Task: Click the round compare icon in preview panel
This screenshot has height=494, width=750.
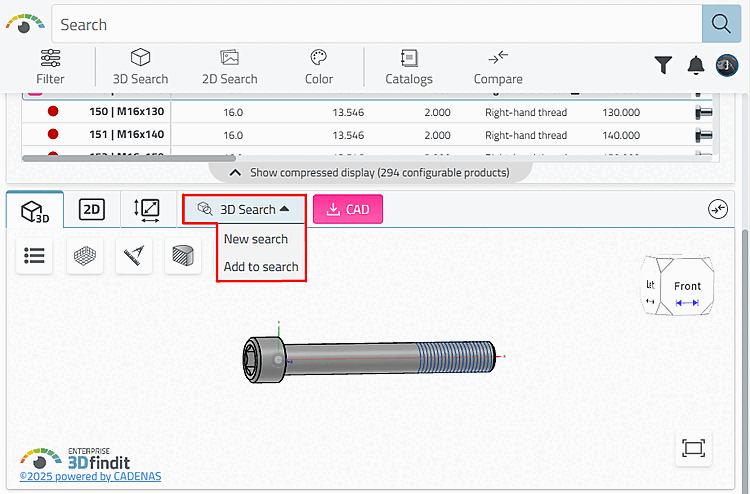Action: (717, 209)
